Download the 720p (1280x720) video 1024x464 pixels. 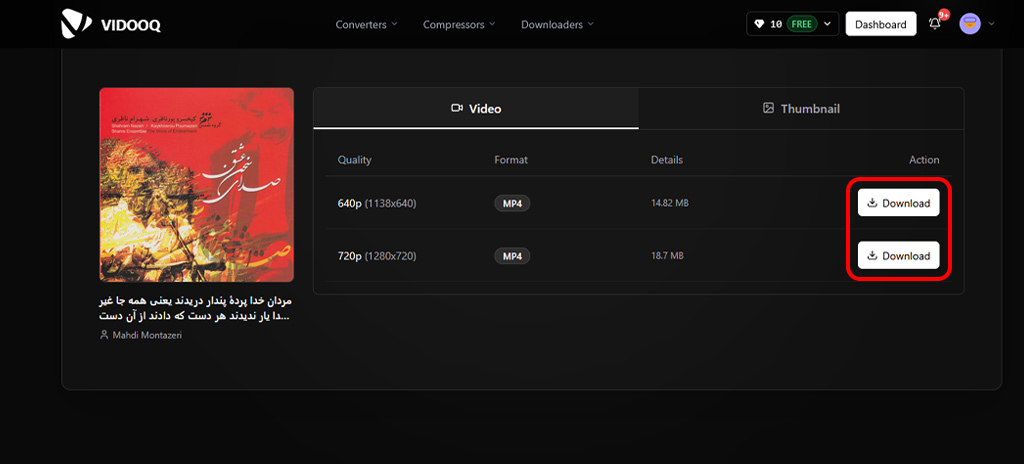tap(898, 256)
